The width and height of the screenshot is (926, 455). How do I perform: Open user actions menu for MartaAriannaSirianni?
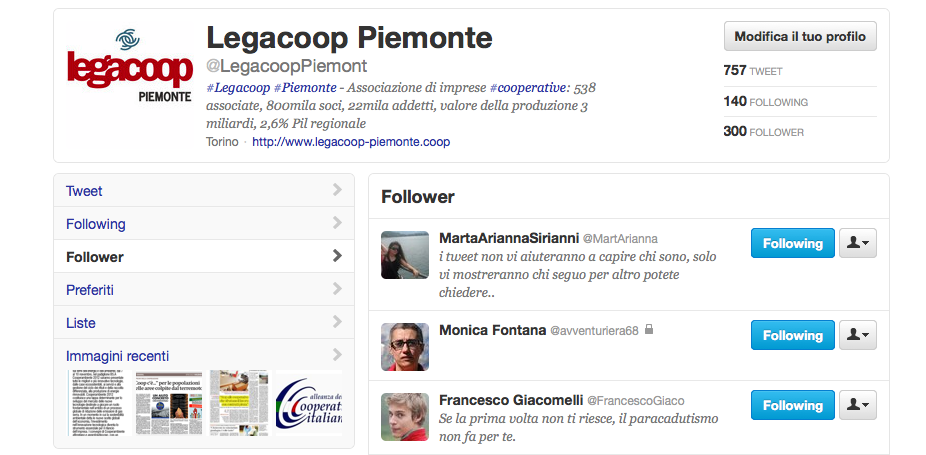[857, 243]
